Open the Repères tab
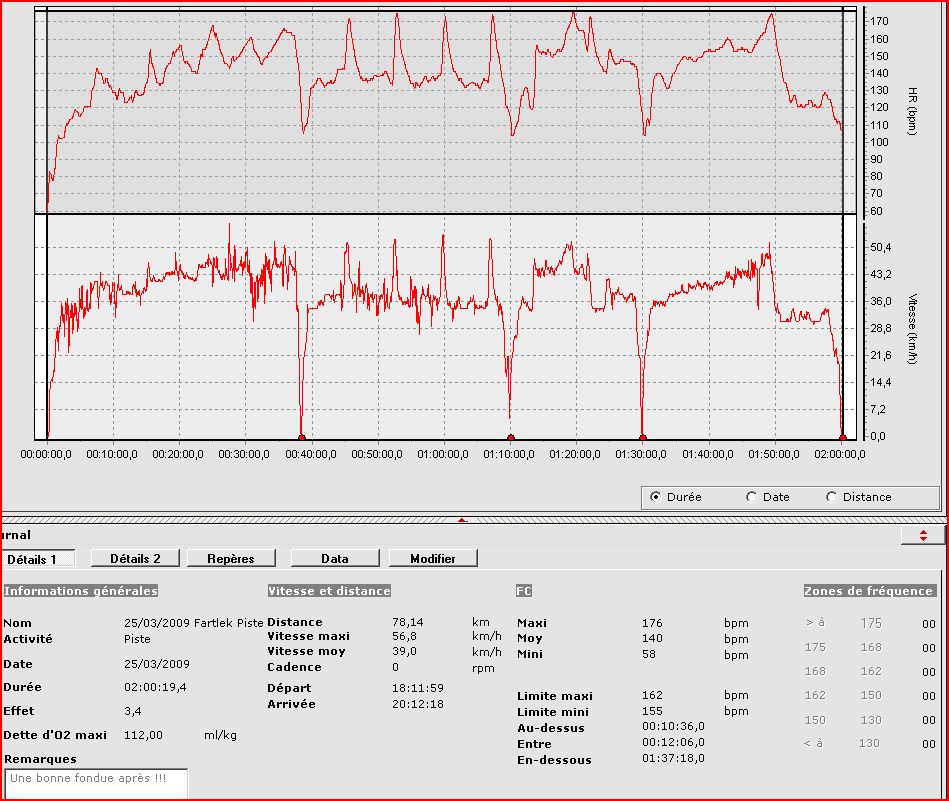 (231, 558)
